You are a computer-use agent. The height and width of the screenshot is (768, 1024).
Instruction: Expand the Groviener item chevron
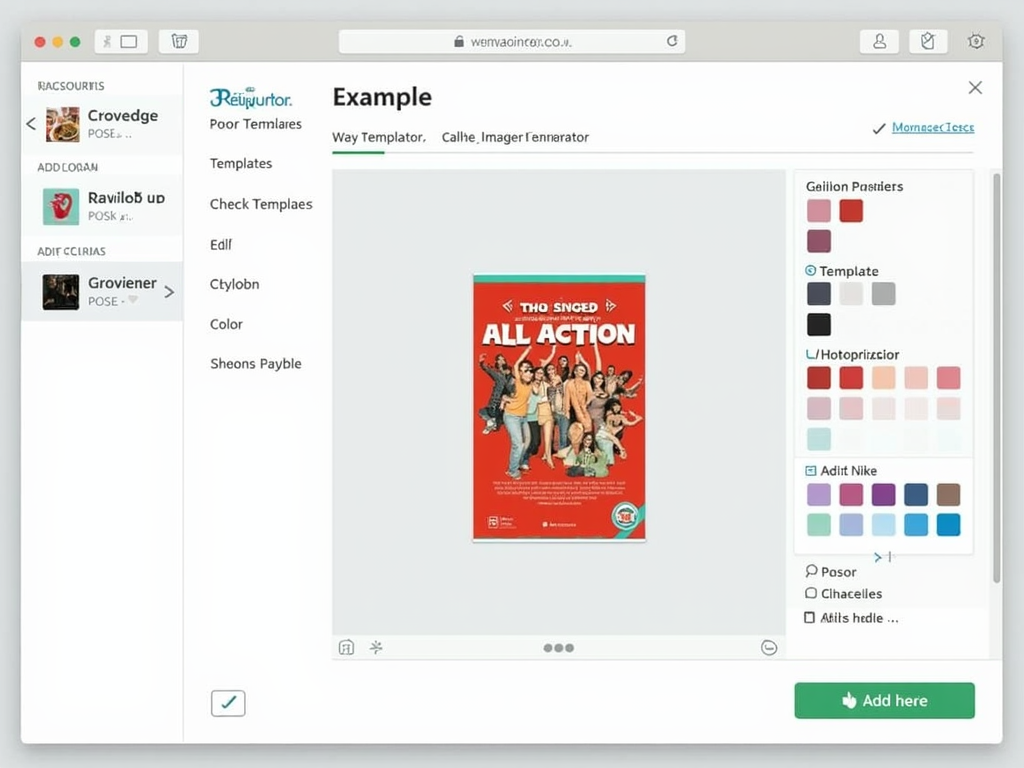[169, 292]
